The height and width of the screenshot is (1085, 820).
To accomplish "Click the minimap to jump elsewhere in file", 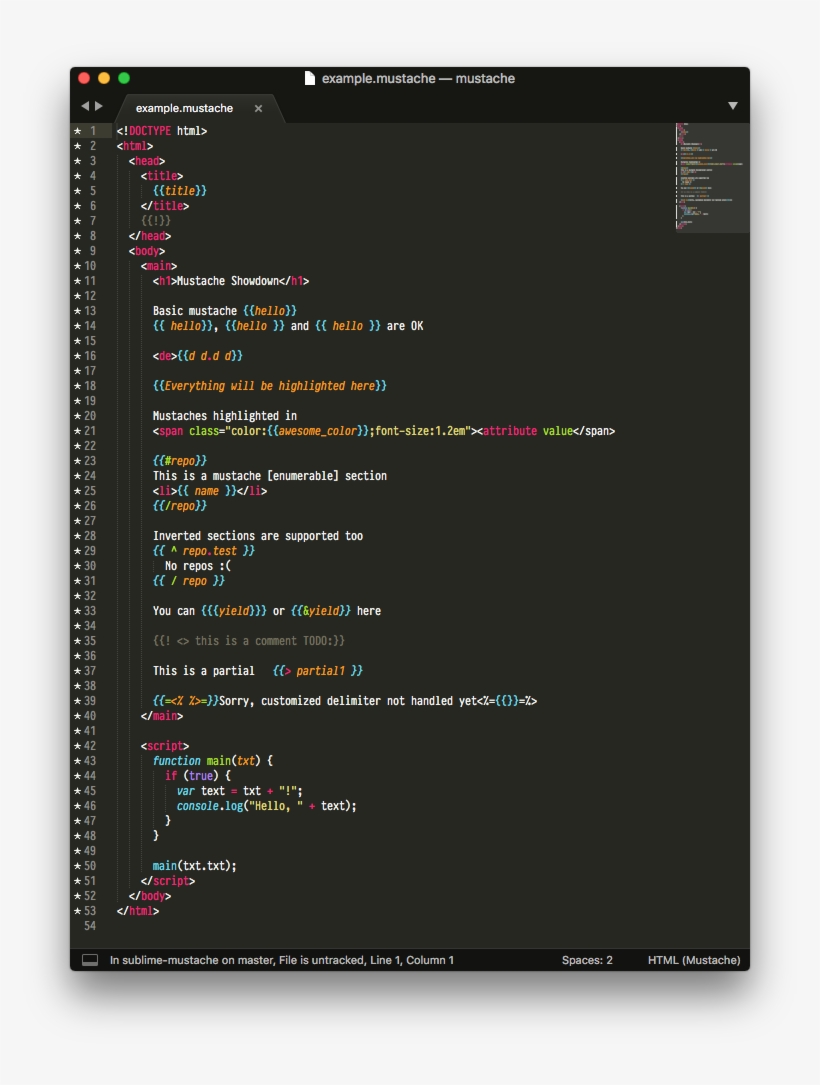I will click(x=710, y=180).
